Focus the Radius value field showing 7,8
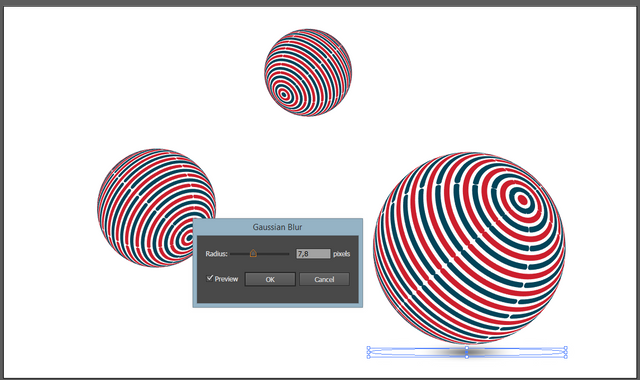The image size is (640, 380). pyautogui.click(x=313, y=253)
